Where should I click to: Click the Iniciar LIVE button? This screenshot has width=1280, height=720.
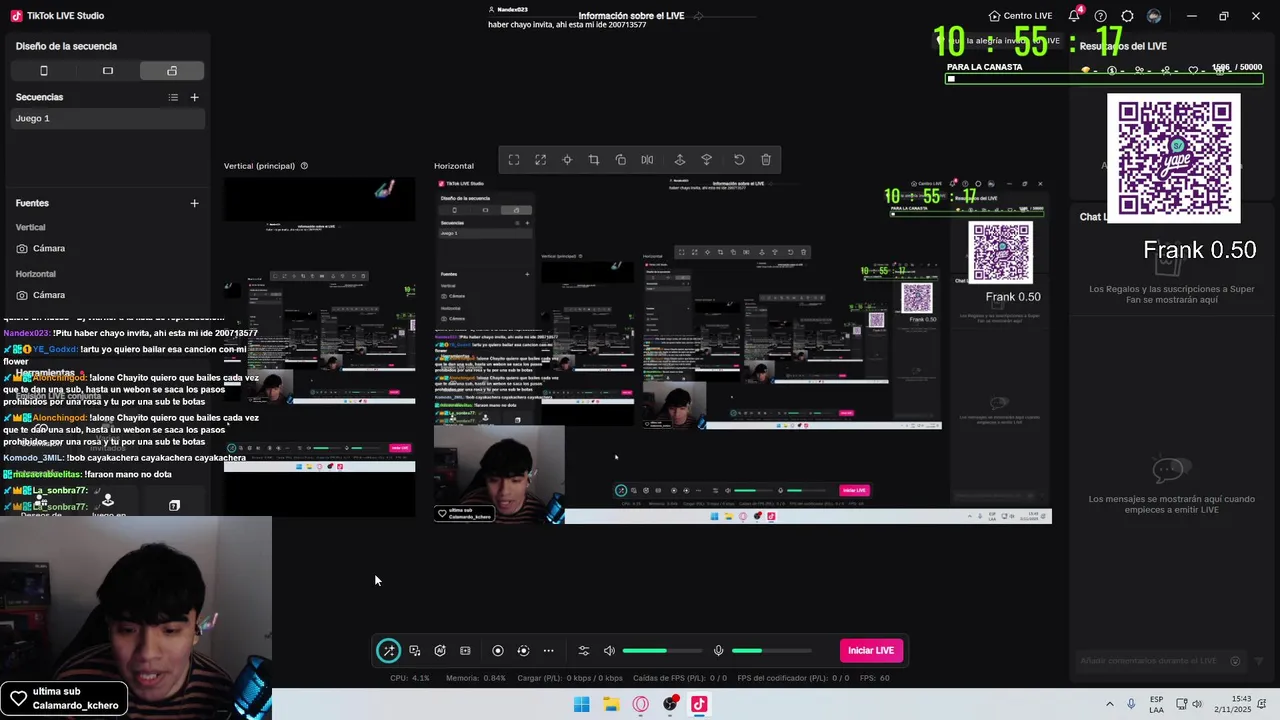point(871,651)
